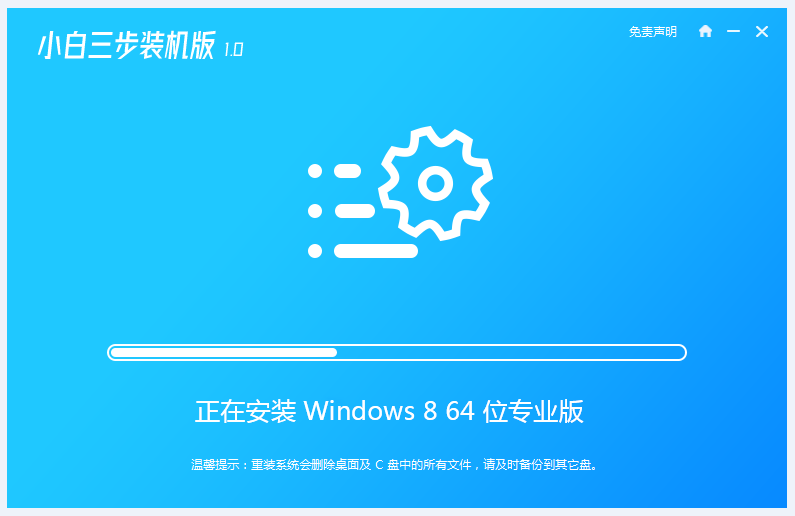Image resolution: width=795 pixels, height=516 pixels.
Task: Select the top bullet dot in list graphic
Action: tap(315, 171)
